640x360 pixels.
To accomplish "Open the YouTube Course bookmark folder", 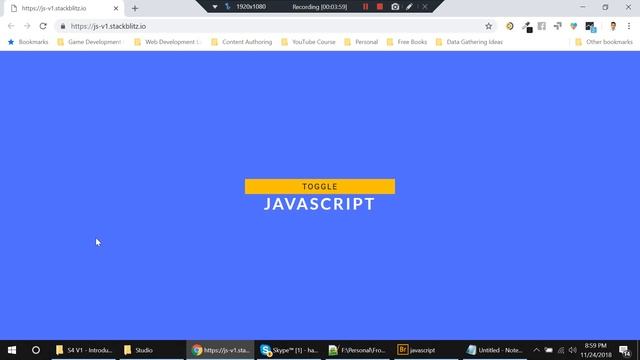I will pyautogui.click(x=308, y=42).
